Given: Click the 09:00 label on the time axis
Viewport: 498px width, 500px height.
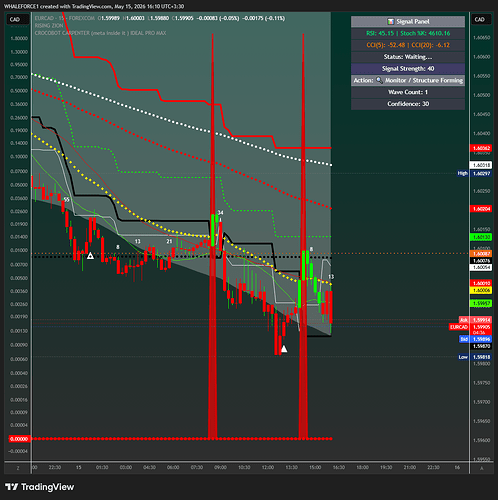Looking at the screenshot, I should point(220,468).
